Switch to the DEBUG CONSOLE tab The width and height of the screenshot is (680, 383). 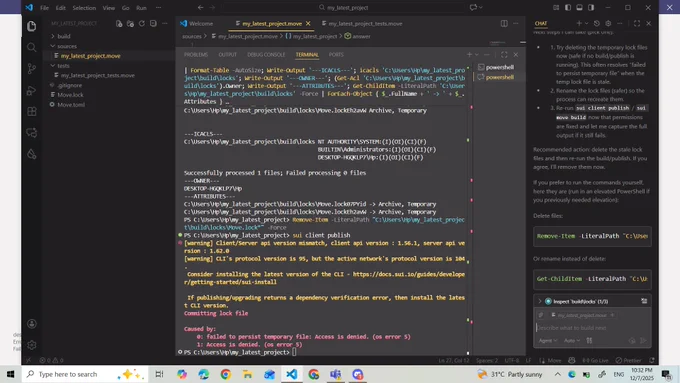[266, 55]
